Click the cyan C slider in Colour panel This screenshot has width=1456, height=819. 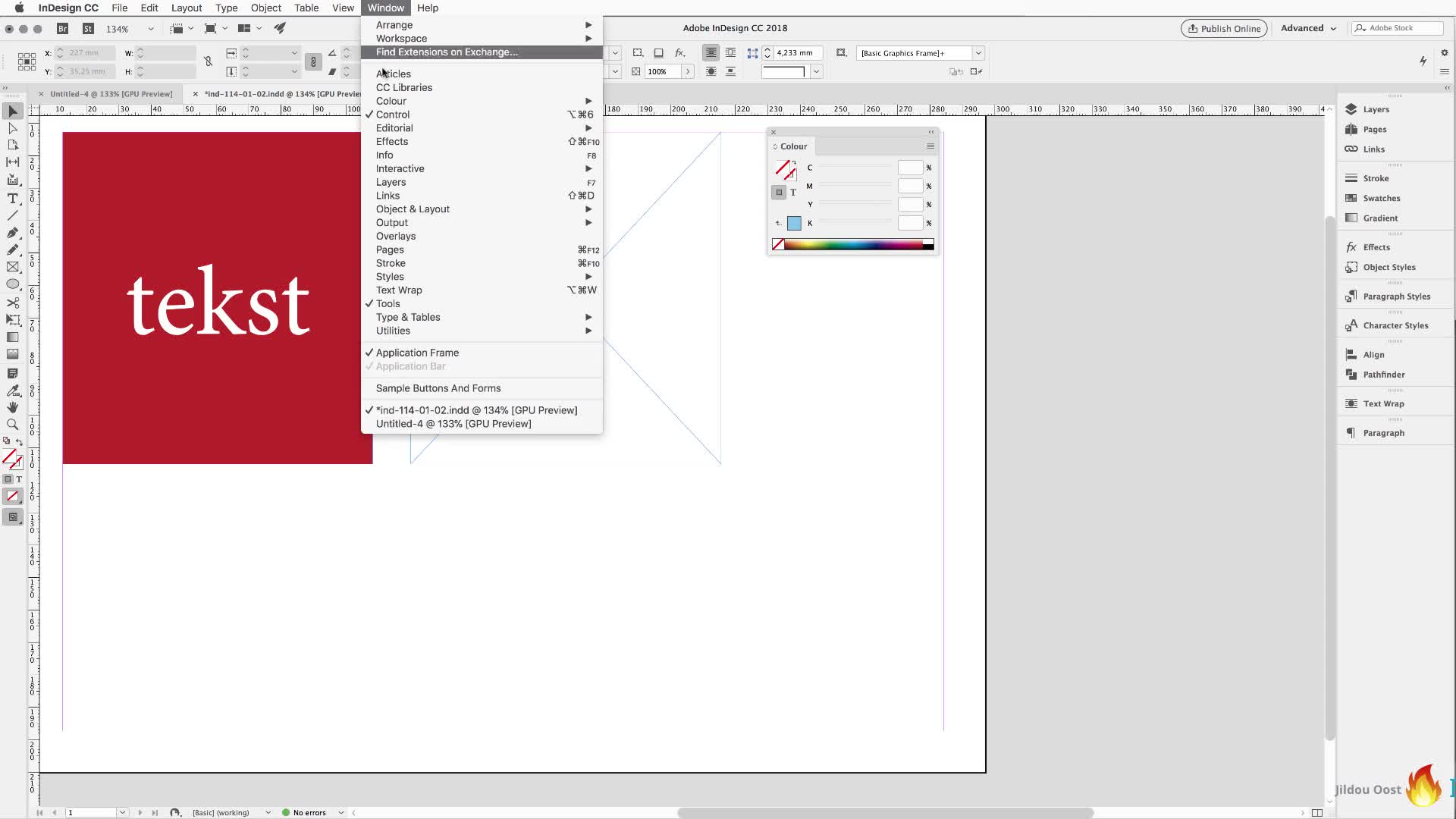855,168
